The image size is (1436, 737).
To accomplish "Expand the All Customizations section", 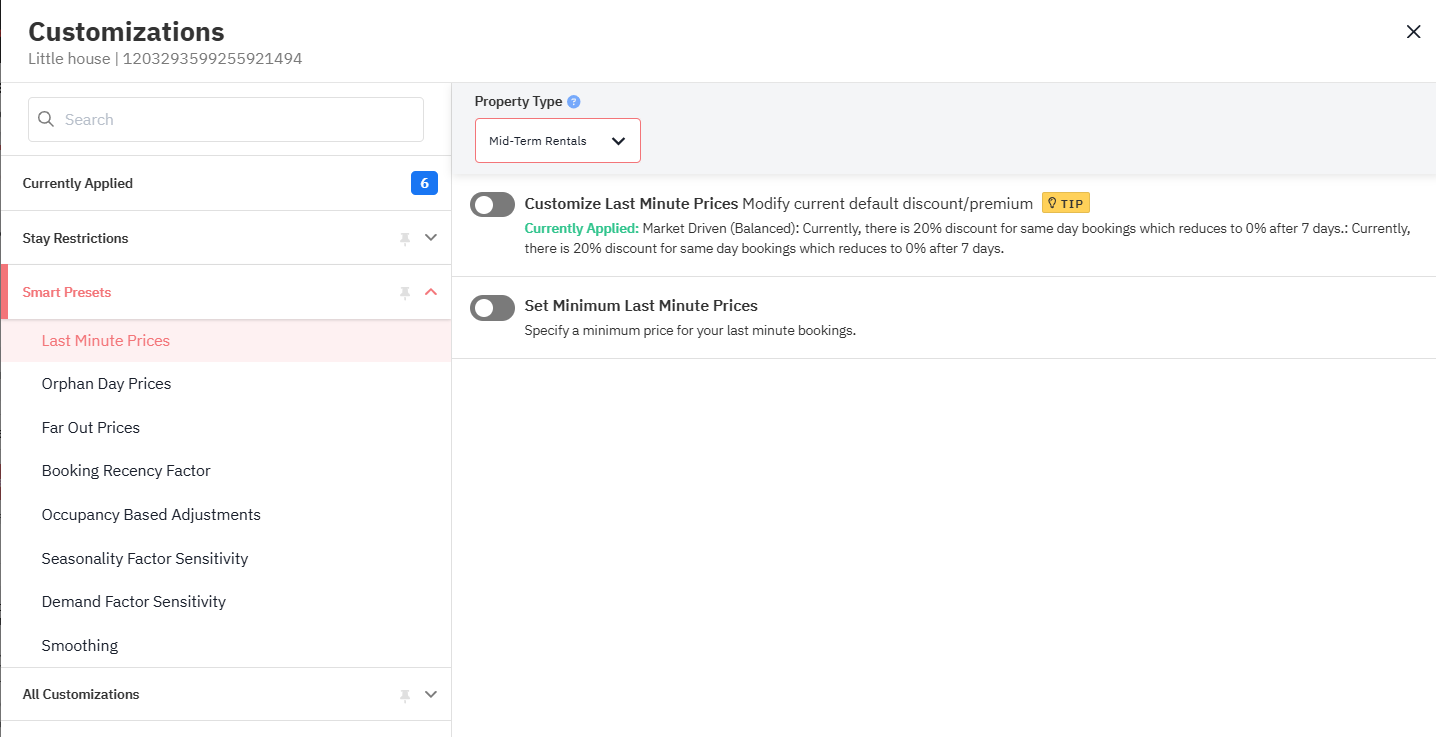I will click(431, 694).
